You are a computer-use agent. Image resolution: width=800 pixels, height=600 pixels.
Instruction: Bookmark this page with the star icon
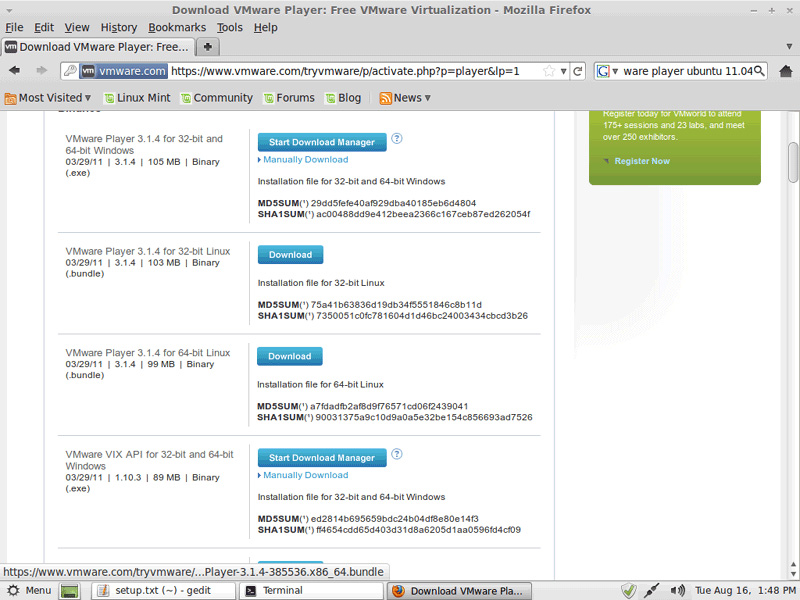coord(549,71)
